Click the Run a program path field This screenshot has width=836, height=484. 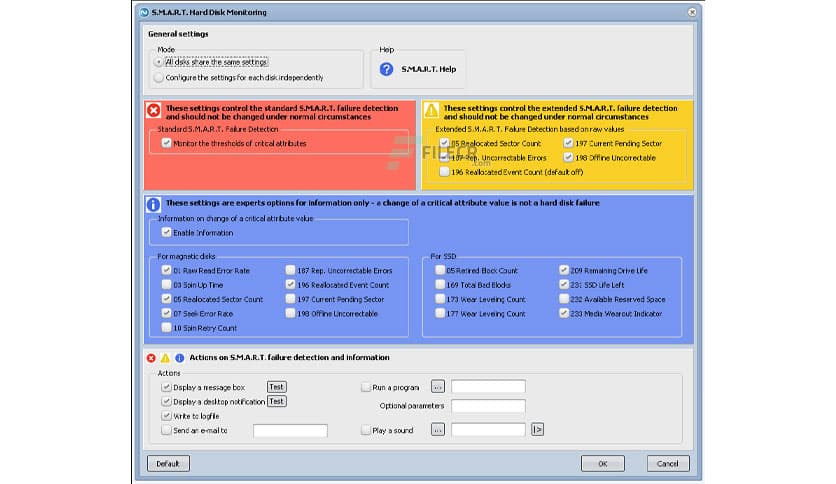click(x=488, y=386)
